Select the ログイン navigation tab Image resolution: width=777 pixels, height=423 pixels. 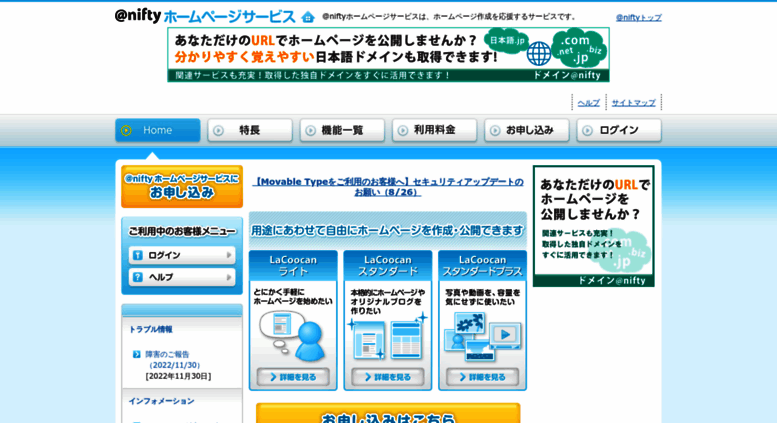619,130
